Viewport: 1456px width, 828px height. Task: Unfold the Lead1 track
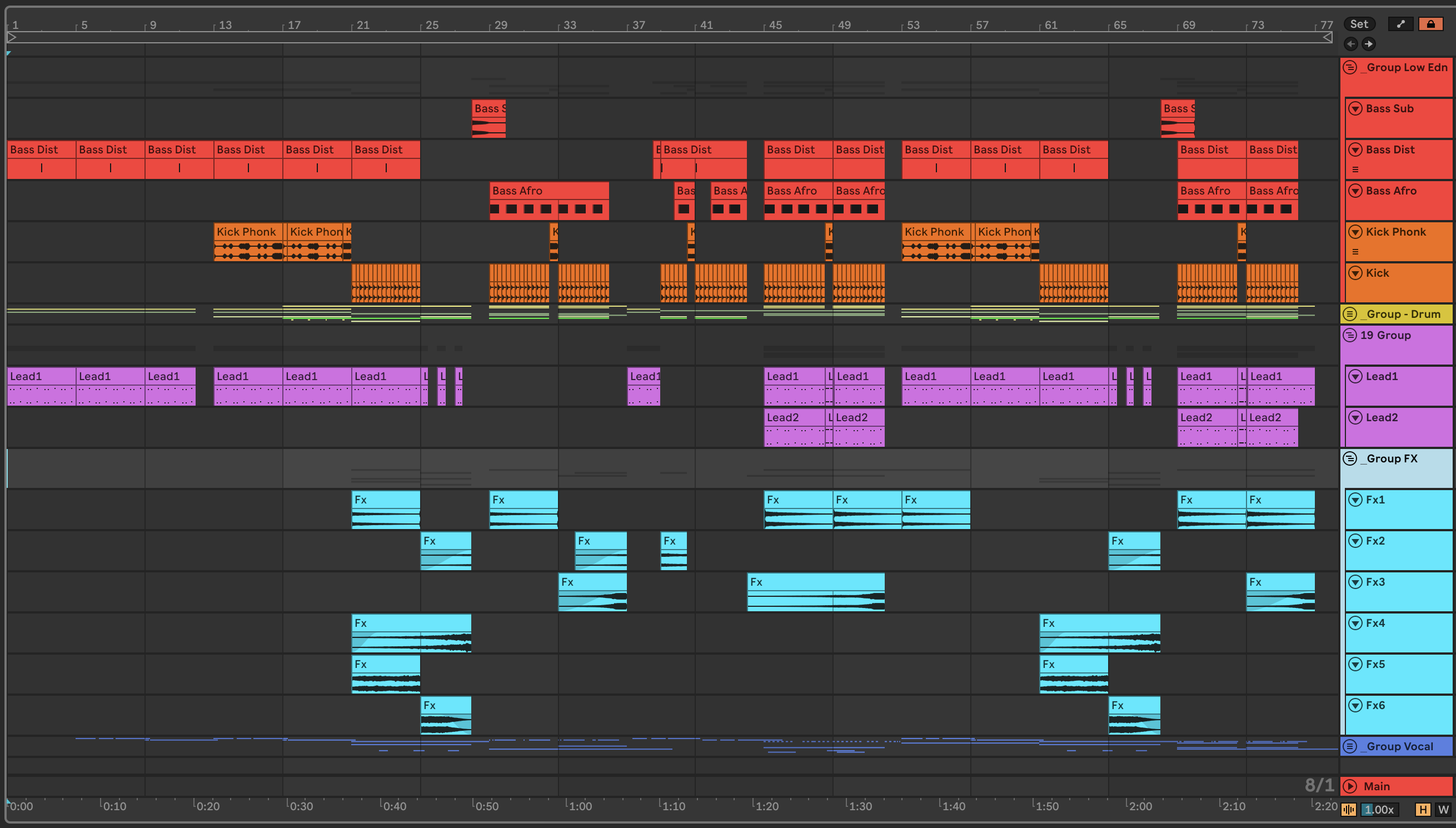point(1356,376)
